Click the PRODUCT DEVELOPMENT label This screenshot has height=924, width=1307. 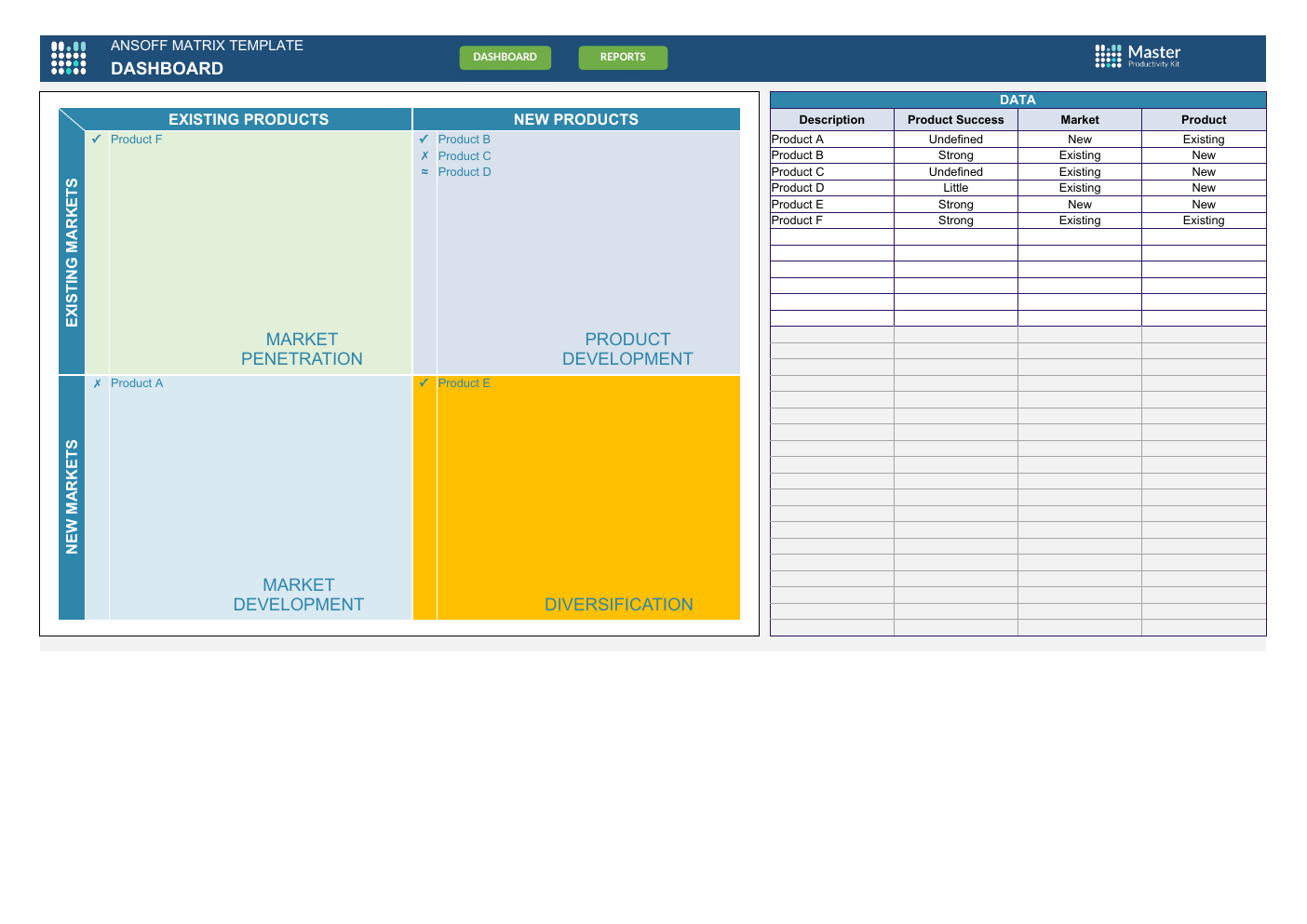[x=627, y=349]
